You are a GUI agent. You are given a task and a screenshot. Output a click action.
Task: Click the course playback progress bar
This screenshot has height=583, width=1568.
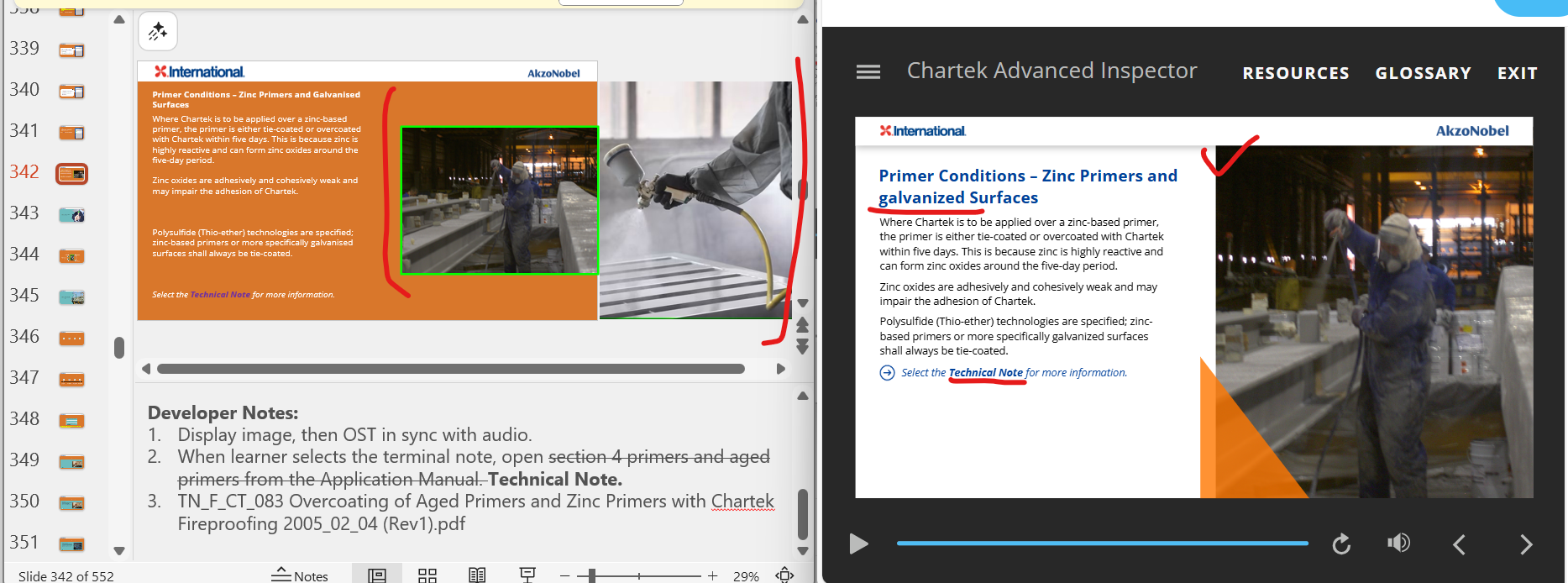tap(1102, 544)
